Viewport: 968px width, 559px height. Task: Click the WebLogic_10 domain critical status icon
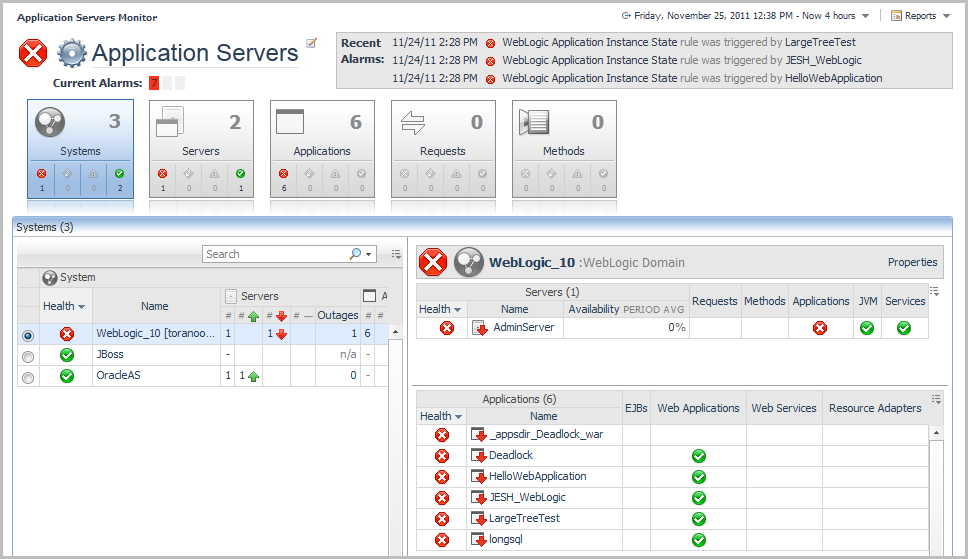coord(433,262)
